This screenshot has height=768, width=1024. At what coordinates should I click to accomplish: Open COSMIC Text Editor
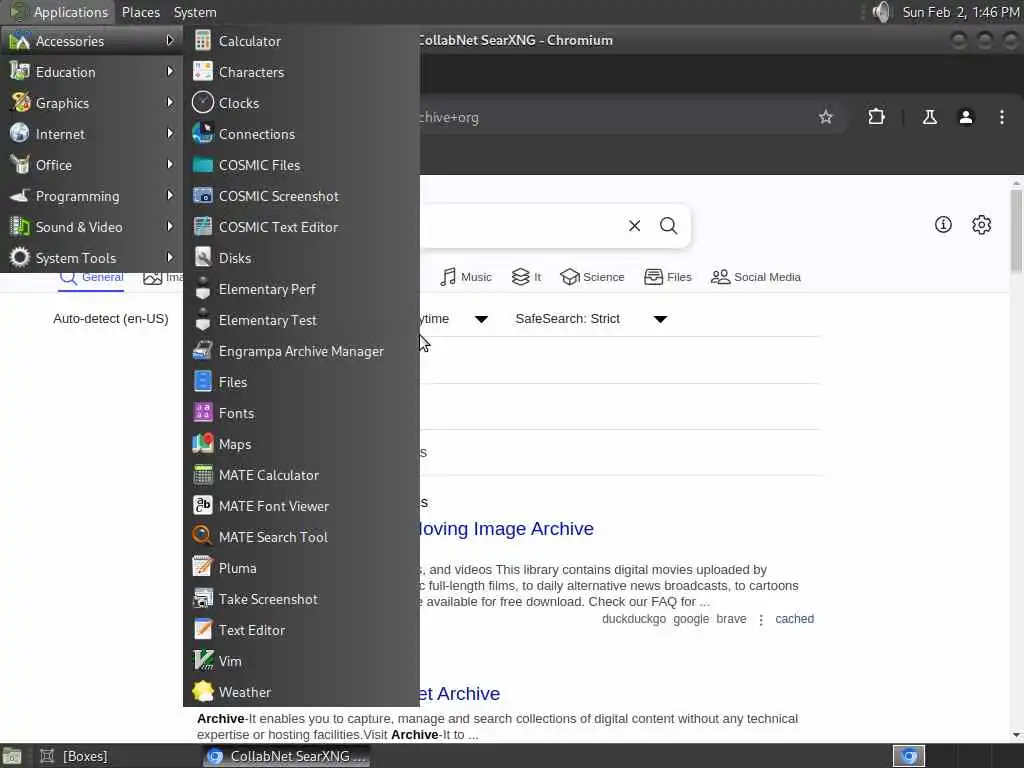301,227
